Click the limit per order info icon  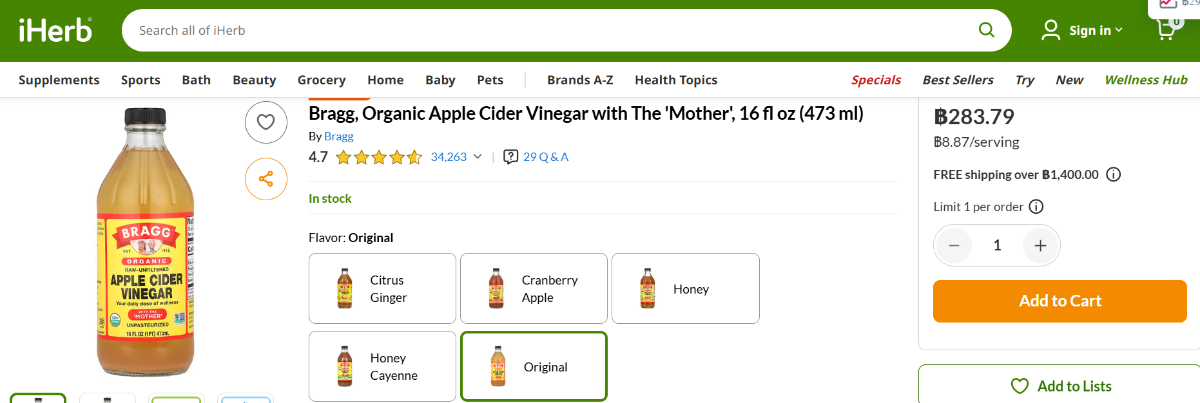[x=1036, y=207]
